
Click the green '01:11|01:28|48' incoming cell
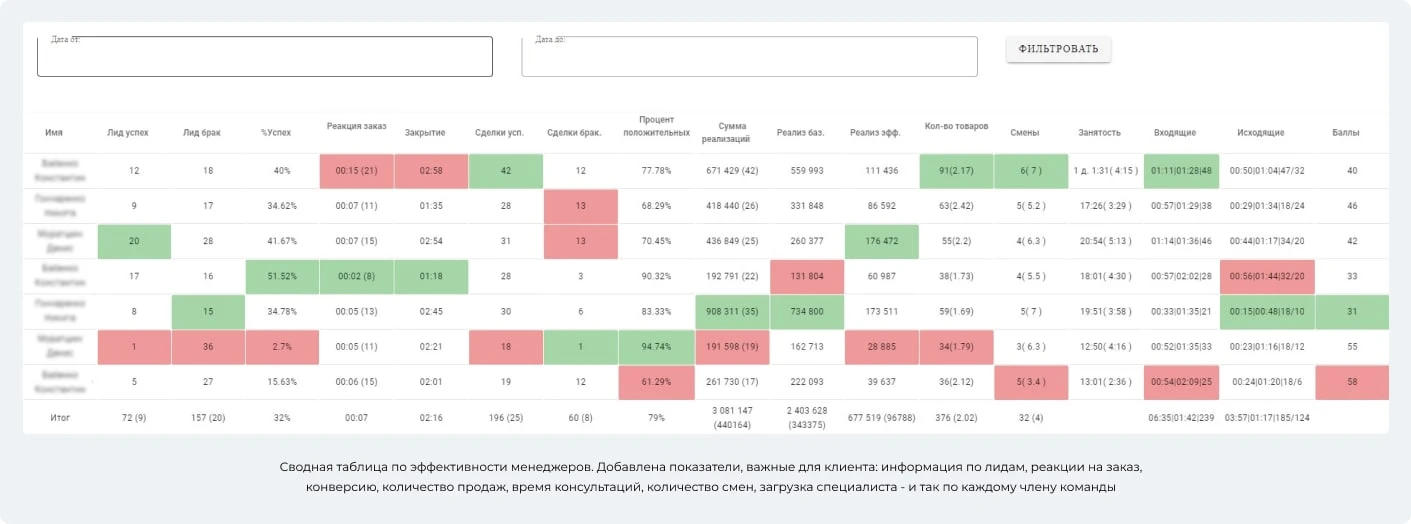[1181, 171]
